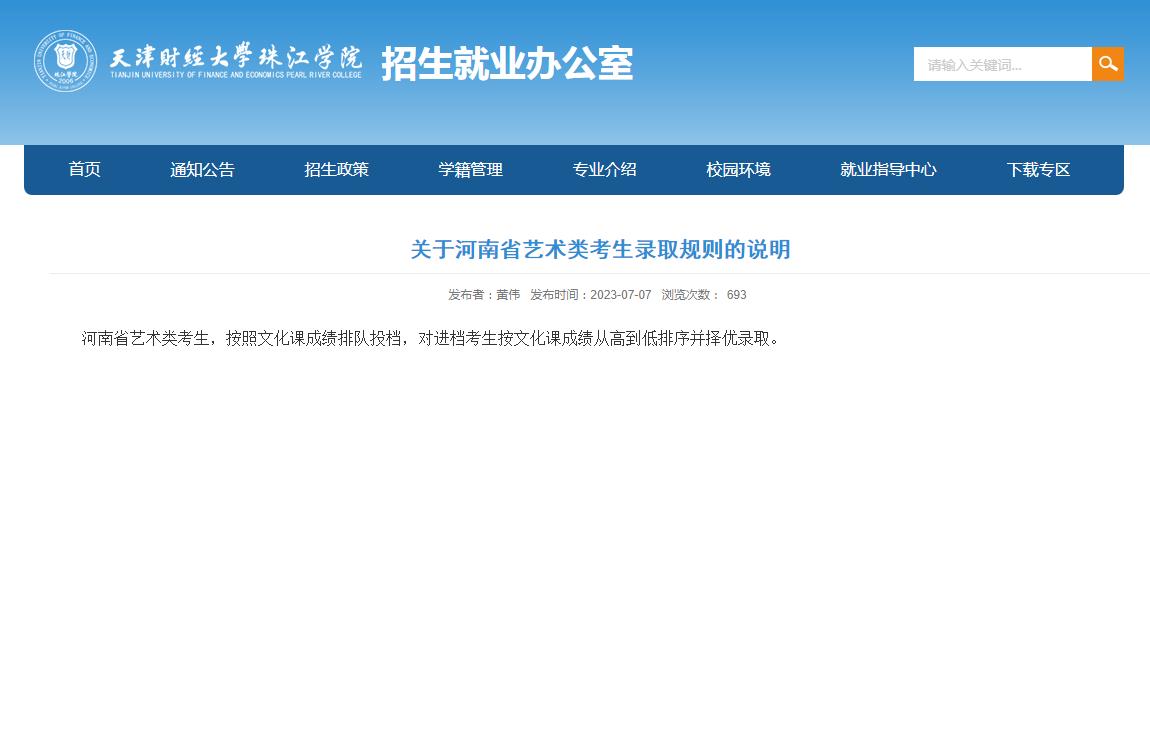Open the 首页 menu item

84,169
